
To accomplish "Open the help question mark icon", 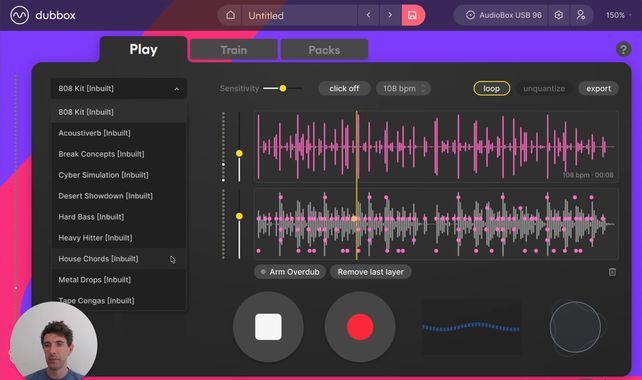I will tap(623, 50).
